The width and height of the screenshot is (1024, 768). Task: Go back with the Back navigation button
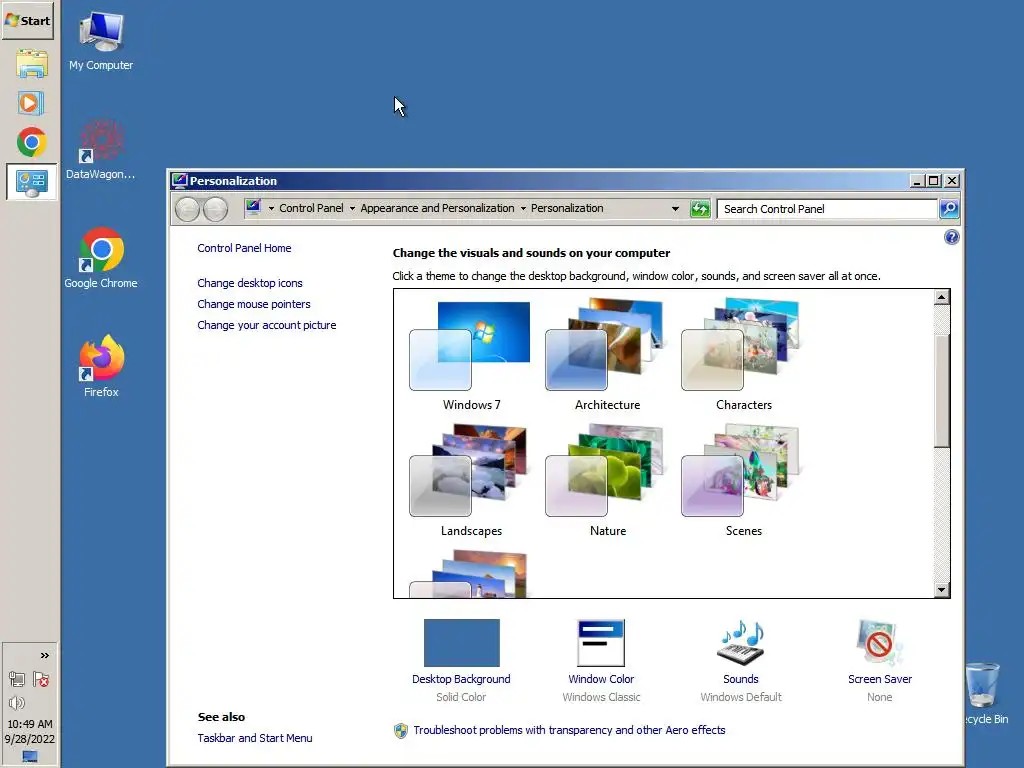tap(187, 209)
